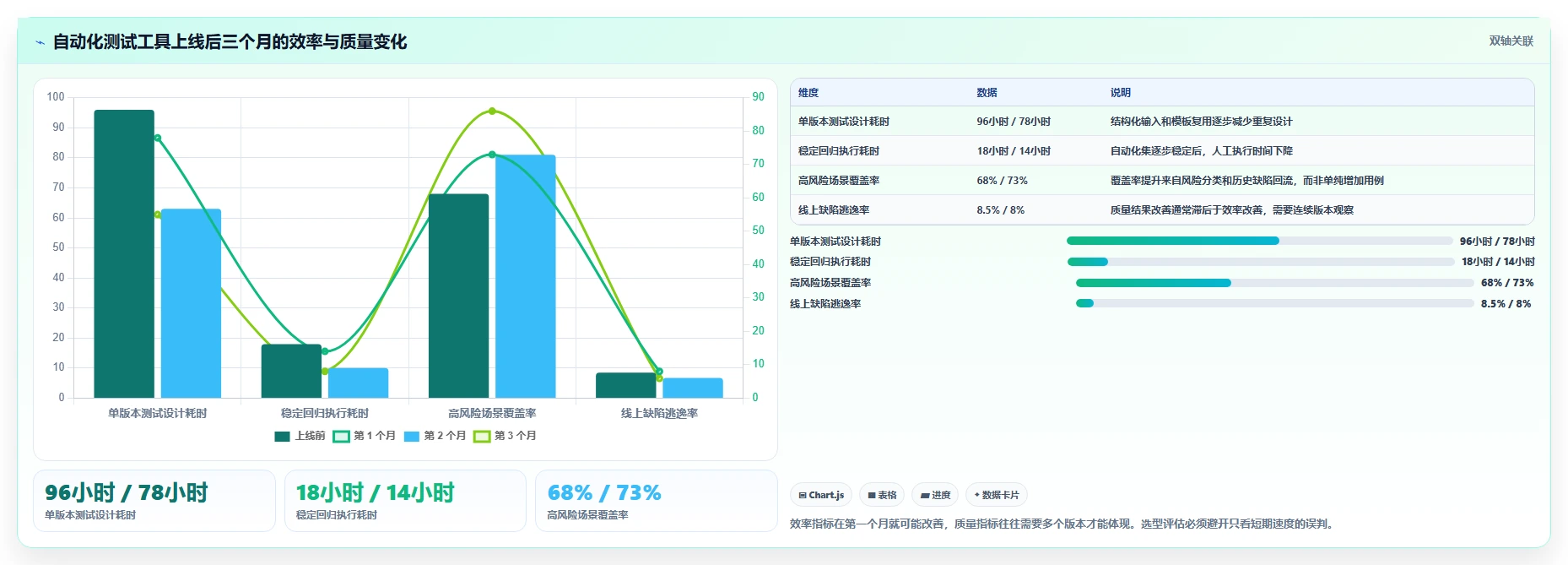This screenshot has height=565, width=1568.
Task: Click the 表格 tag chip
Action: (x=882, y=495)
